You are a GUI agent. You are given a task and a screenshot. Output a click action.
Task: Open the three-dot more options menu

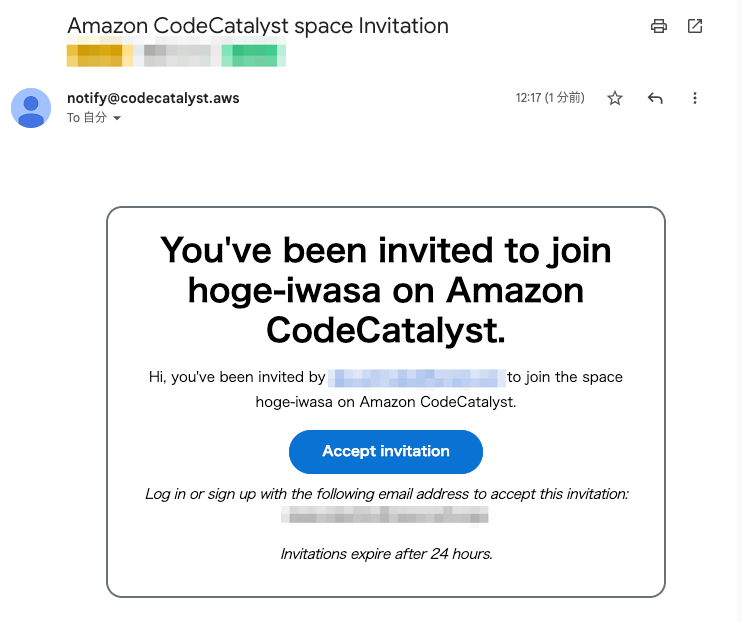pos(695,98)
